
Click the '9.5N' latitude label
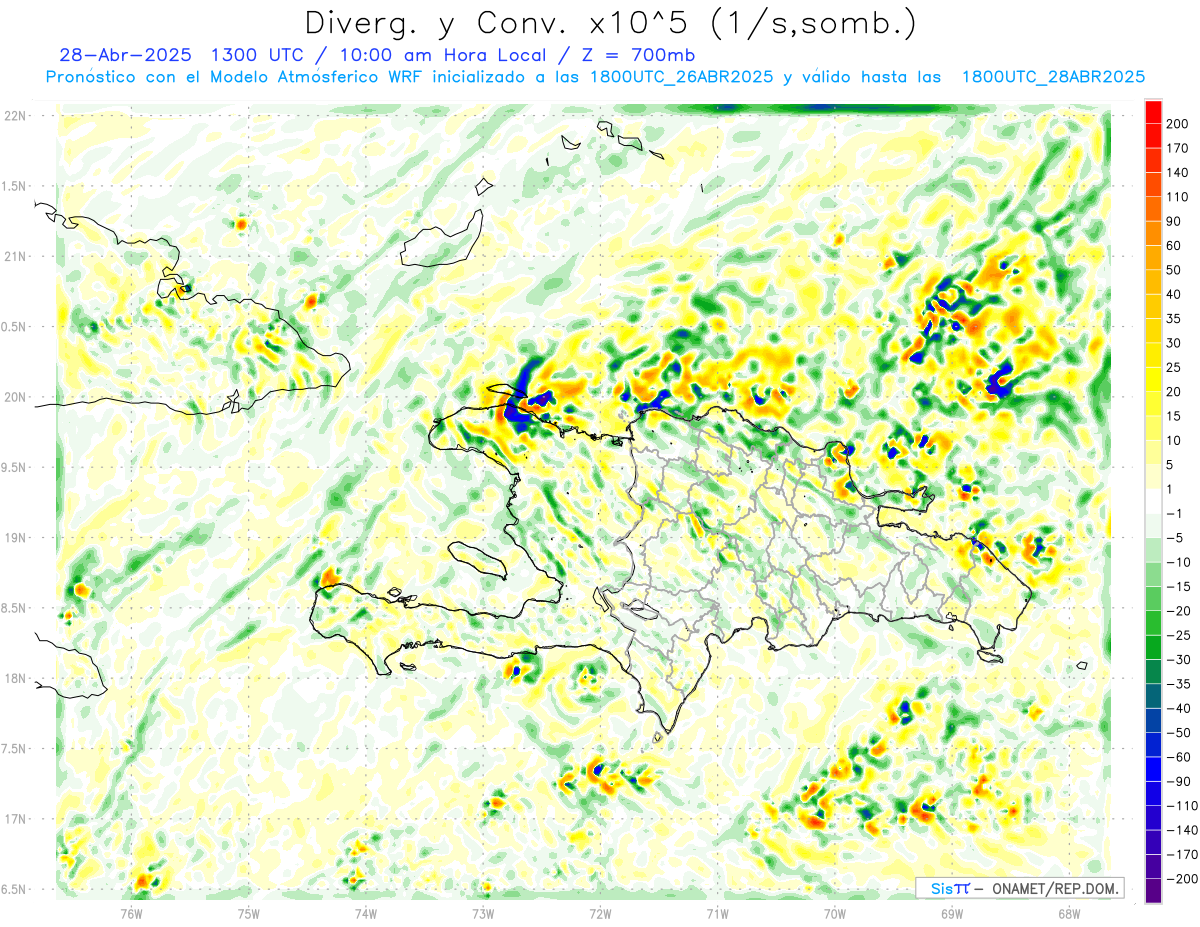coord(15,468)
